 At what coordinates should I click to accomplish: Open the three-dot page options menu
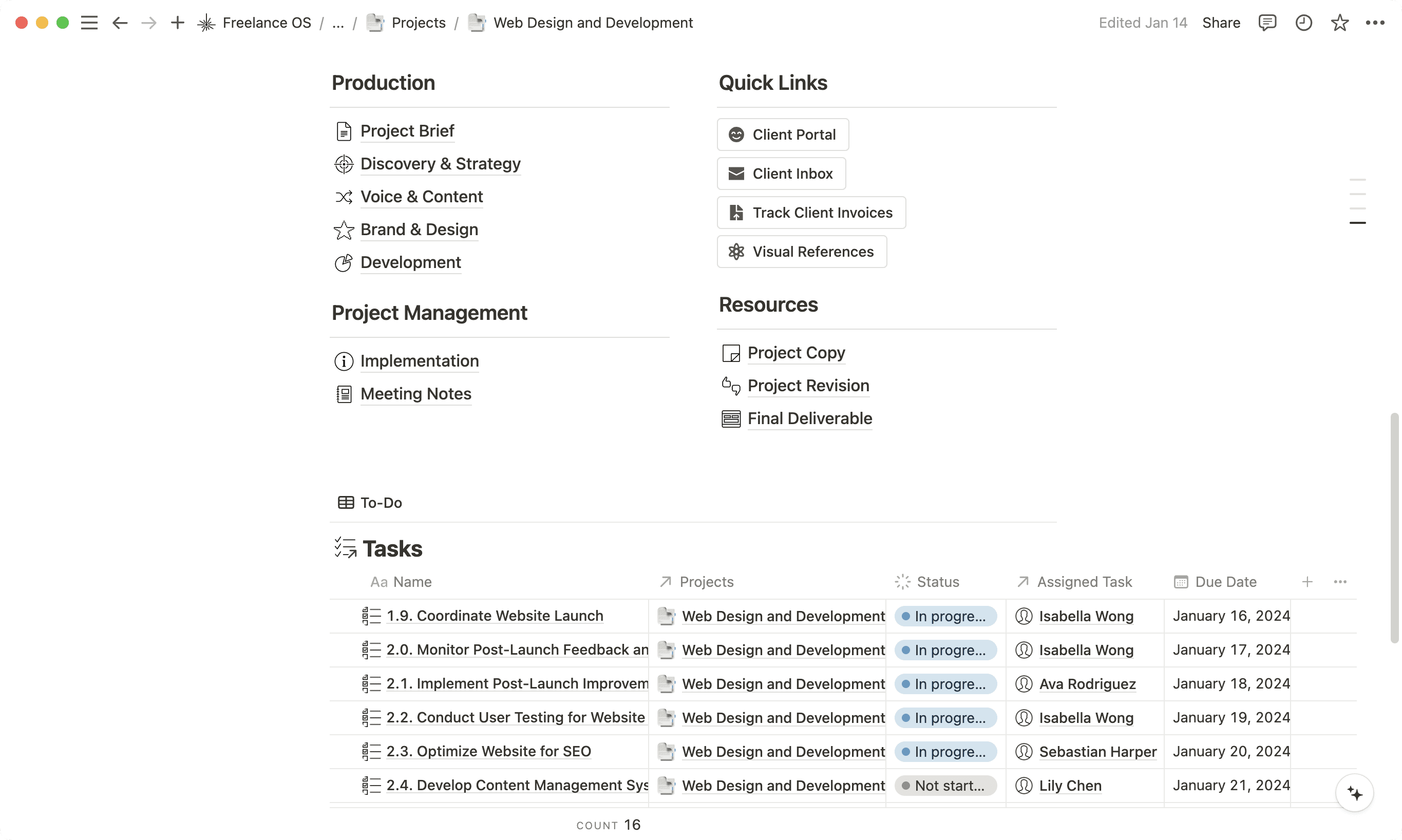point(1375,23)
